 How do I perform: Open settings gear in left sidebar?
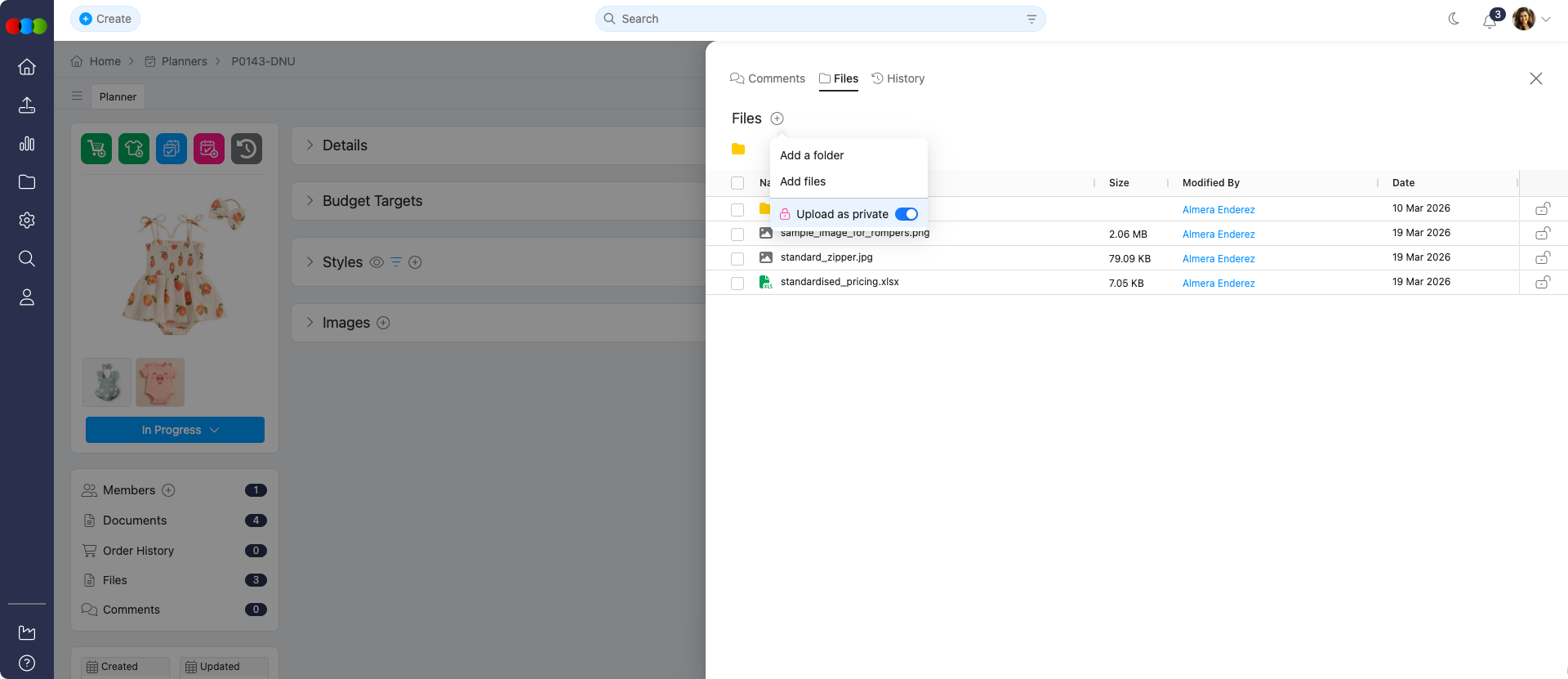pos(27,221)
